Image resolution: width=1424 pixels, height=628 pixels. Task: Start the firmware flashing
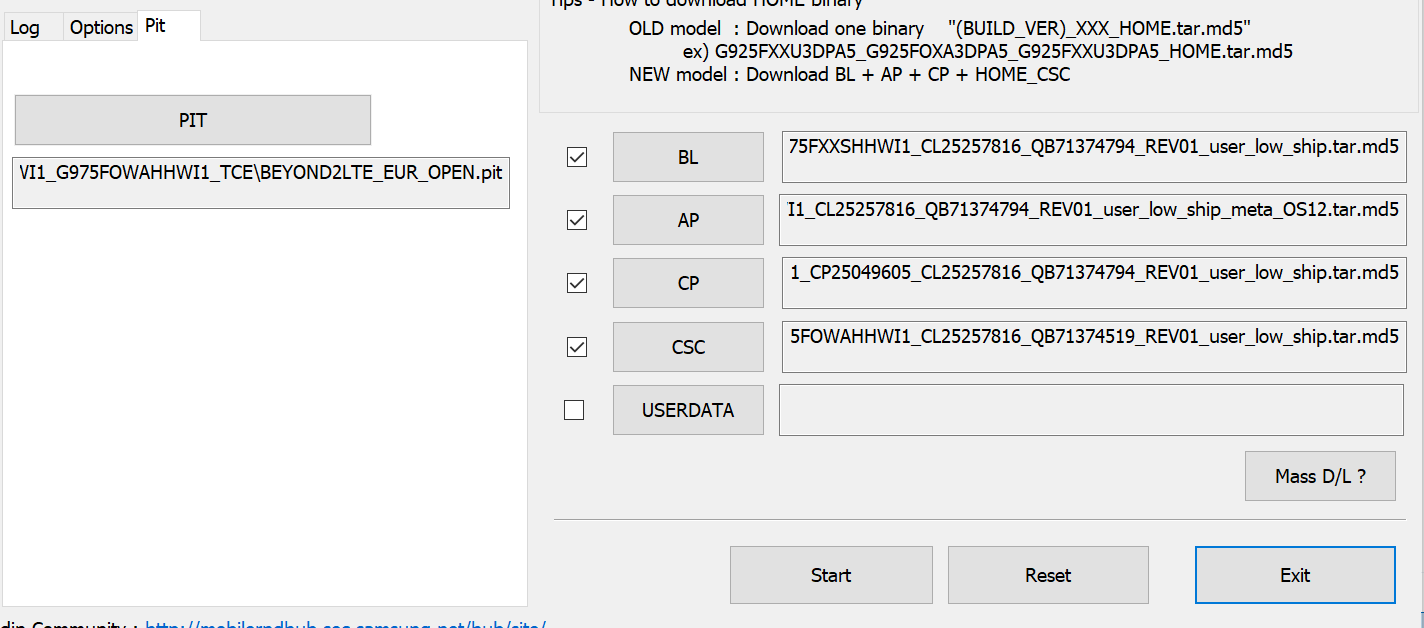click(x=831, y=575)
